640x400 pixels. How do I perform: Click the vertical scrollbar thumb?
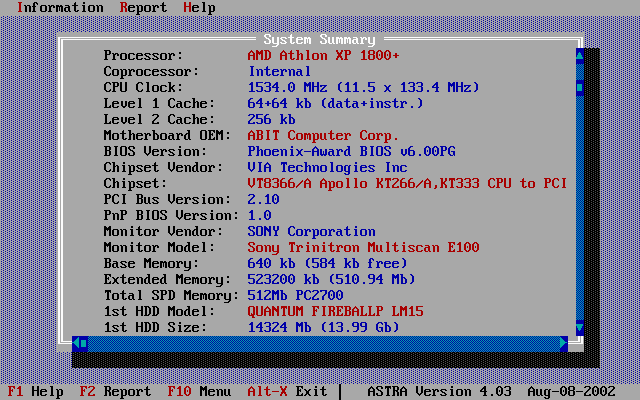tap(580, 87)
